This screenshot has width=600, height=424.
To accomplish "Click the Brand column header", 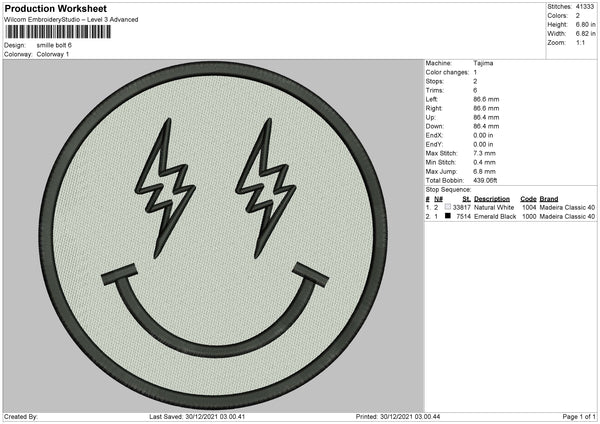I will point(549,199).
